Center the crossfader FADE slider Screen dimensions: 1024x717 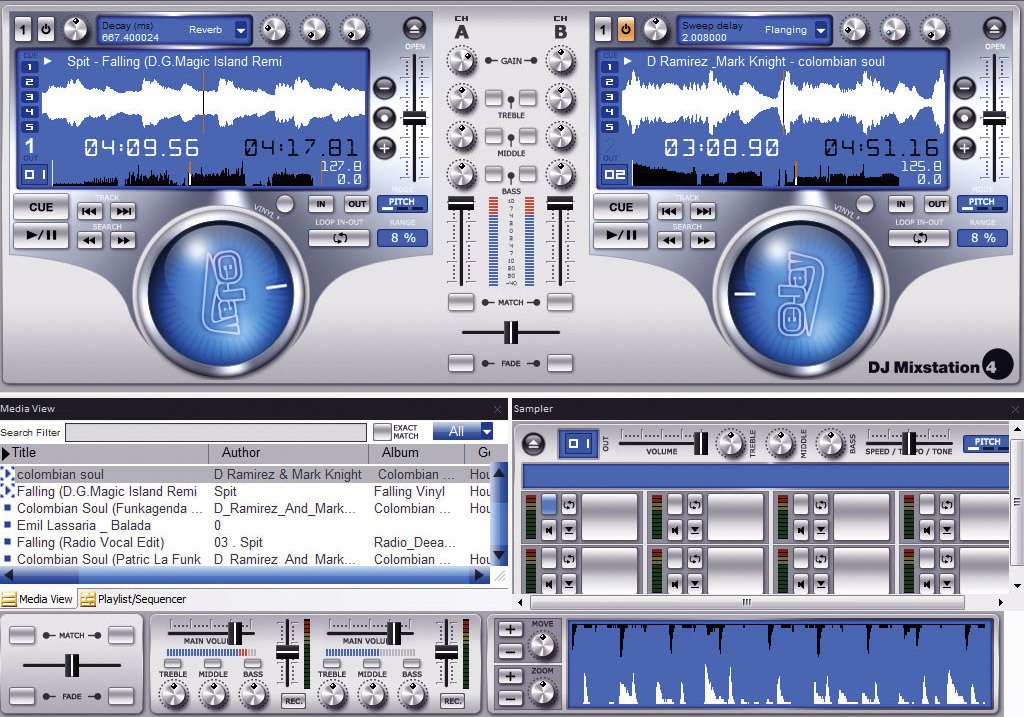(x=512, y=334)
